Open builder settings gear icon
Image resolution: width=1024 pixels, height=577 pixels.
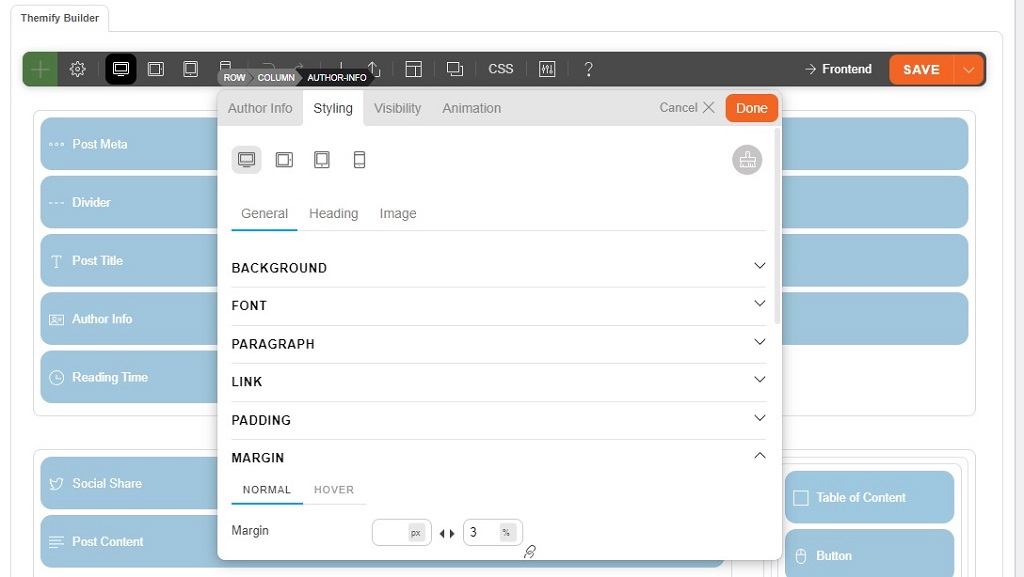coord(78,69)
